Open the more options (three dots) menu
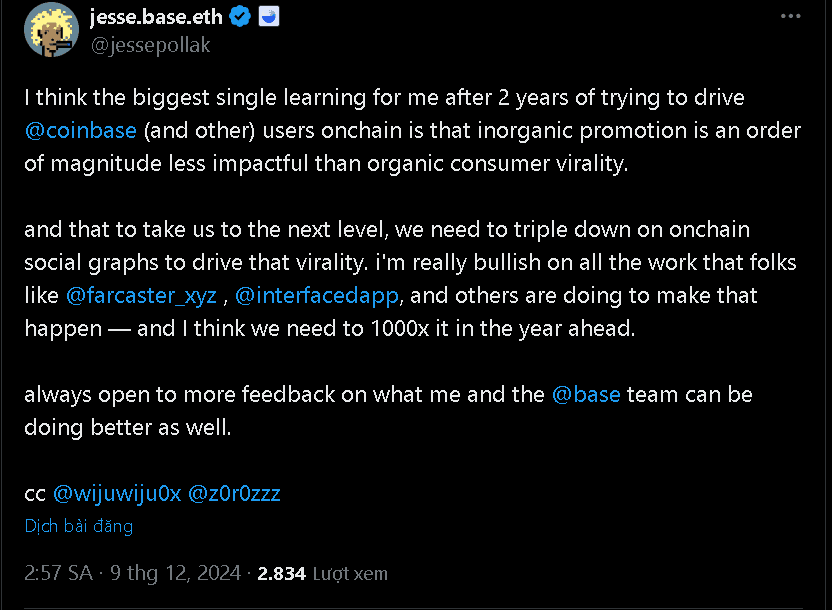The height and width of the screenshot is (610, 832). pos(790,17)
